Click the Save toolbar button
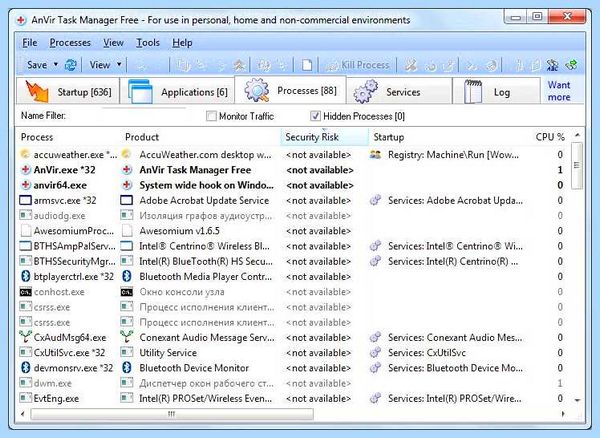Screen dimensions: 600x438 pos(37,65)
